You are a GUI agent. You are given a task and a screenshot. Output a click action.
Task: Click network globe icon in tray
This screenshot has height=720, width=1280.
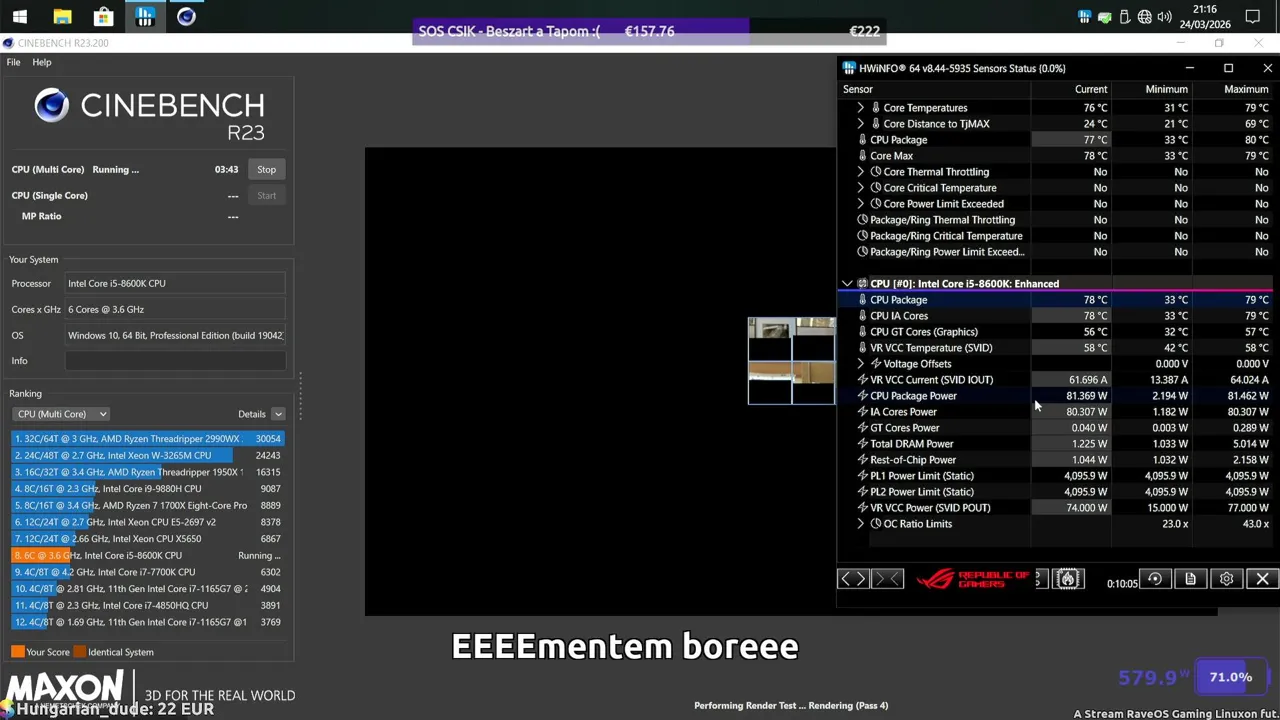pos(1144,17)
